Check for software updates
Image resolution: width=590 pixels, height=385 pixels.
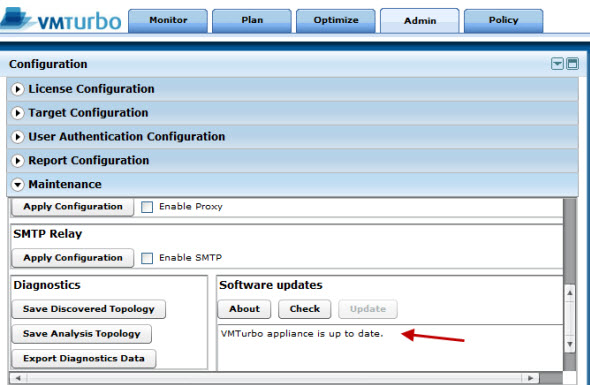[x=304, y=309]
